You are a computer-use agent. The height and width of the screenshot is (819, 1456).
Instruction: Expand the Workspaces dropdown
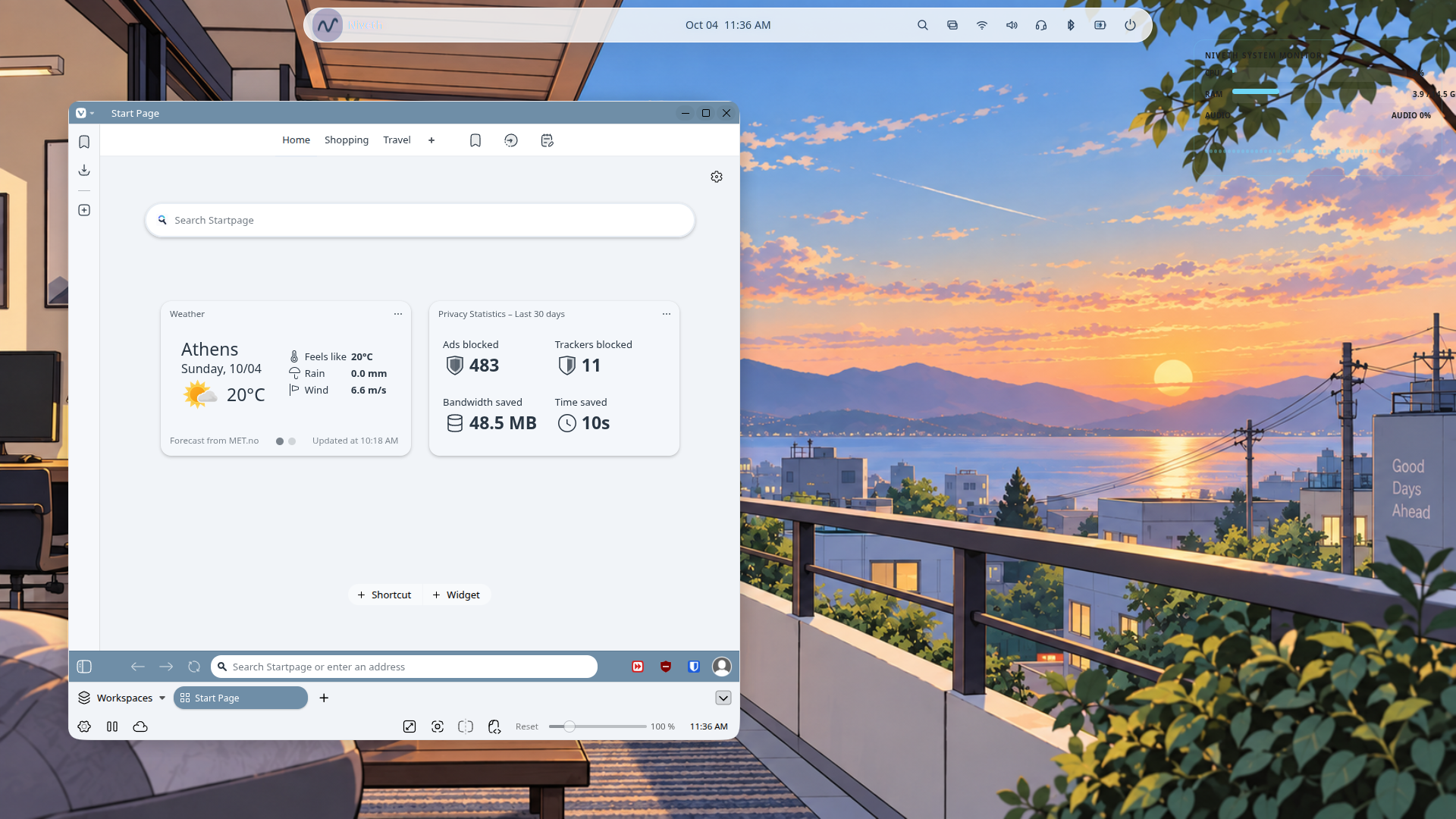coord(121,698)
